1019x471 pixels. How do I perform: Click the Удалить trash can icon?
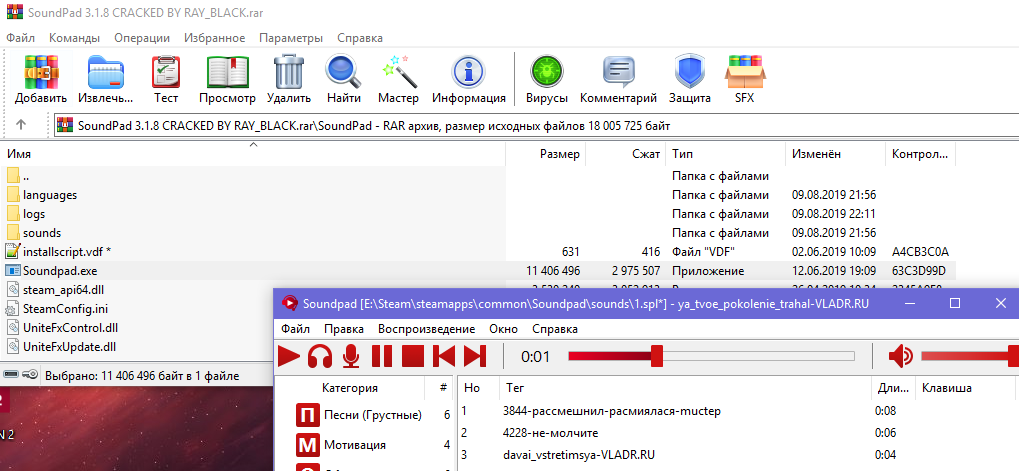point(289,71)
